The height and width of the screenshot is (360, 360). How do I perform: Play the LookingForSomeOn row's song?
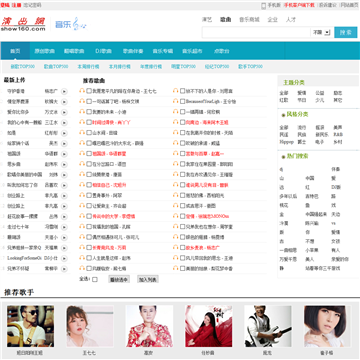point(64,258)
